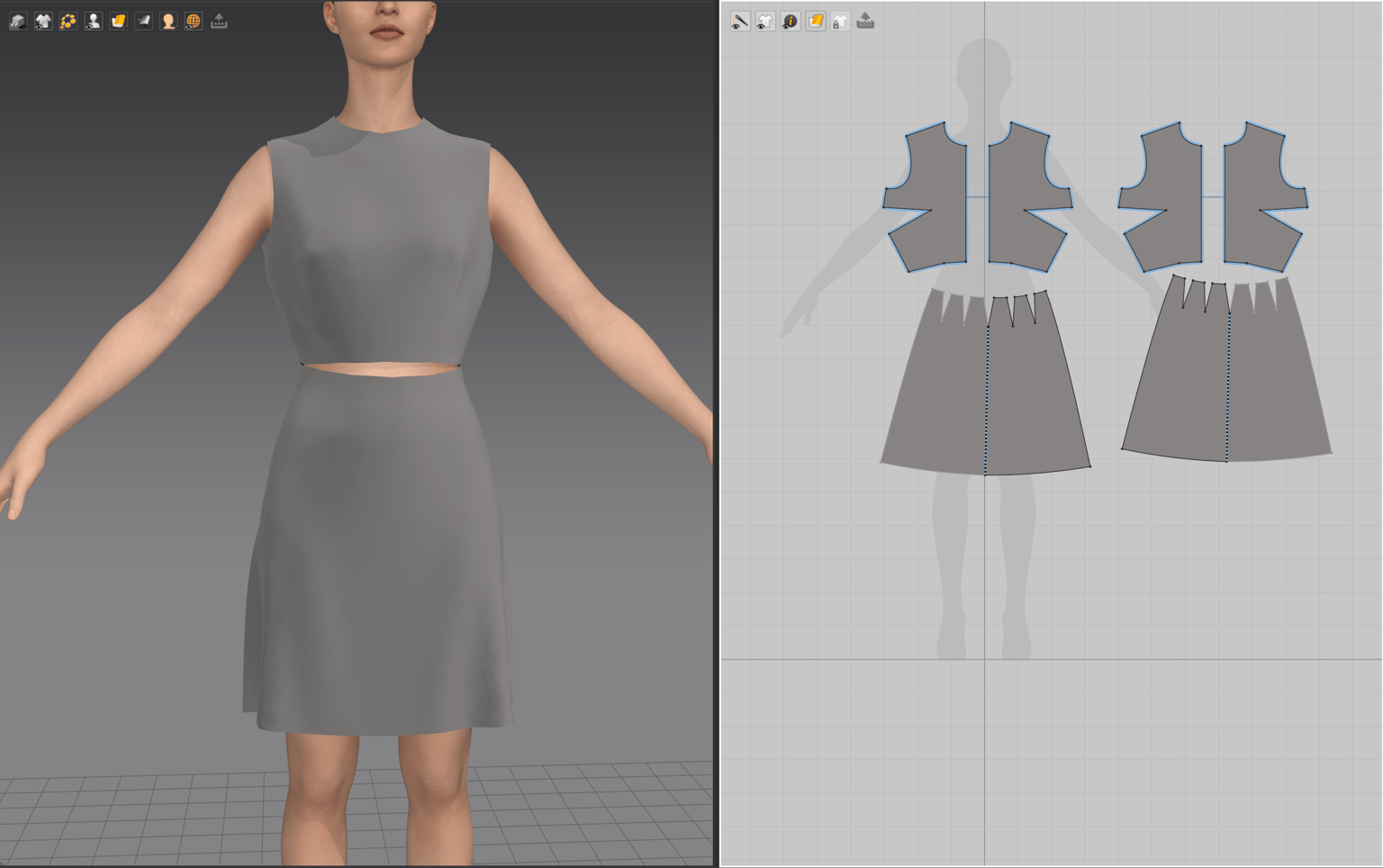Viewport: 1383px width, 868px height.
Task: Toggle pattern info display icon in 2D toolbar
Action: 791,21
